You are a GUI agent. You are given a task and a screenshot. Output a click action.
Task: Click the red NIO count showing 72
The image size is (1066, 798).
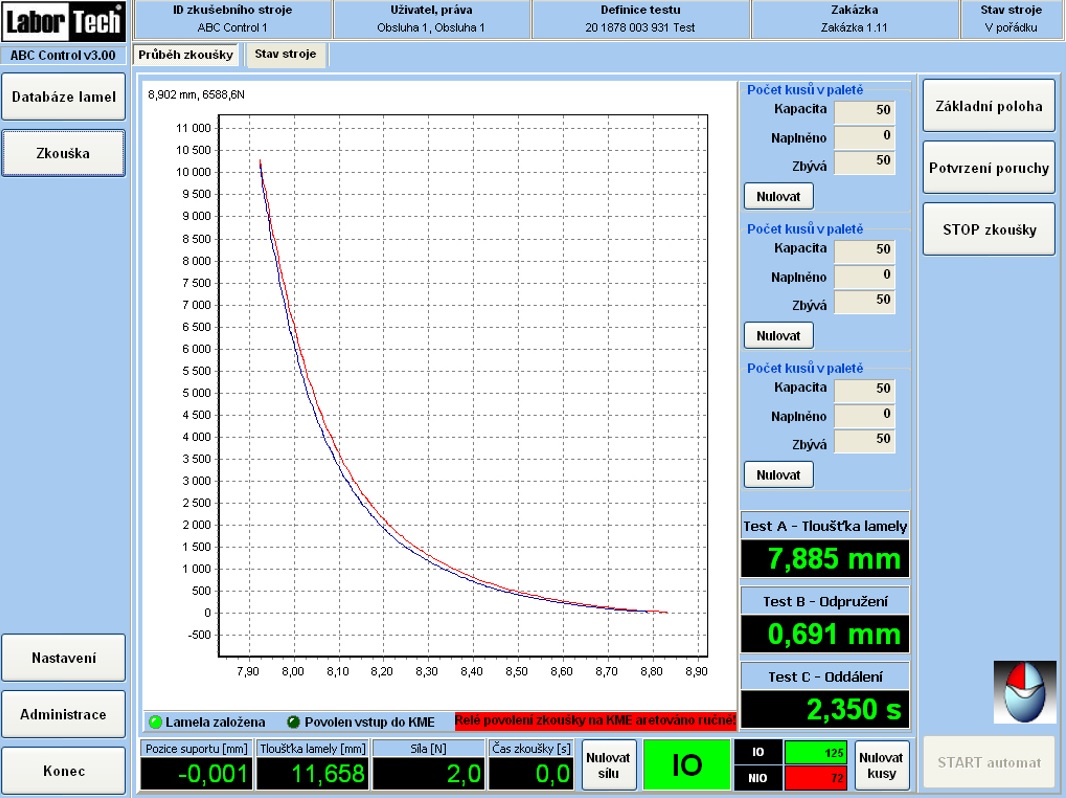point(816,778)
